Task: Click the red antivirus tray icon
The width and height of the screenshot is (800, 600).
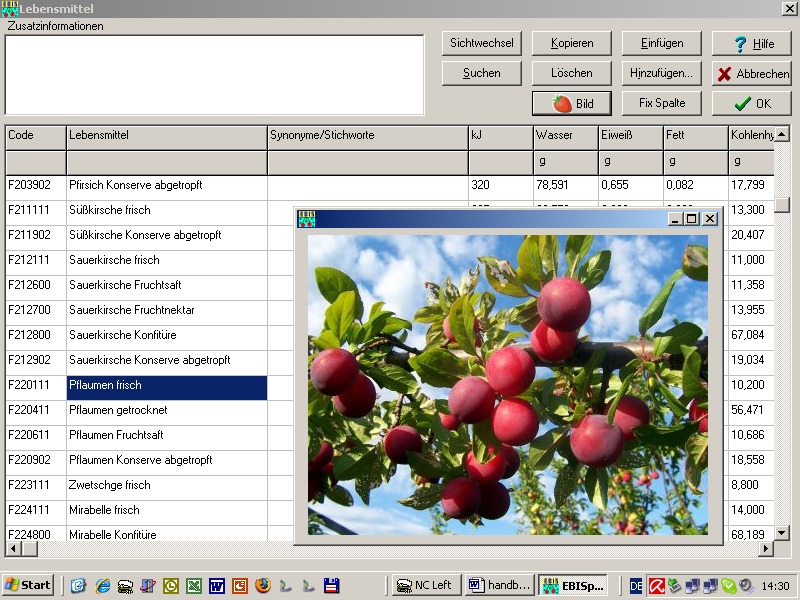Action: [x=657, y=585]
